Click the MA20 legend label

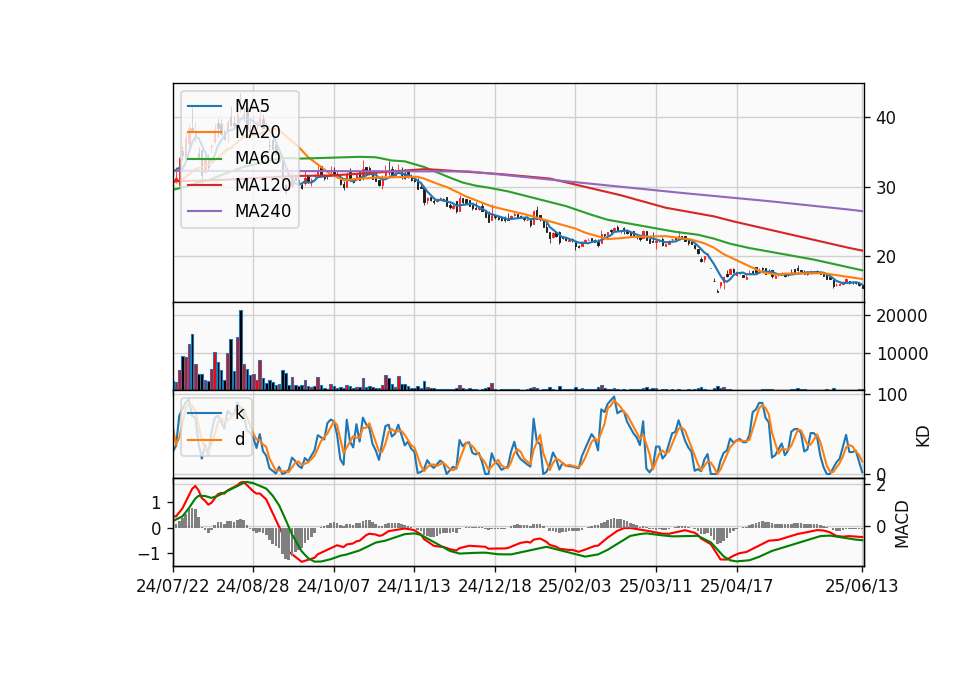[258, 132]
